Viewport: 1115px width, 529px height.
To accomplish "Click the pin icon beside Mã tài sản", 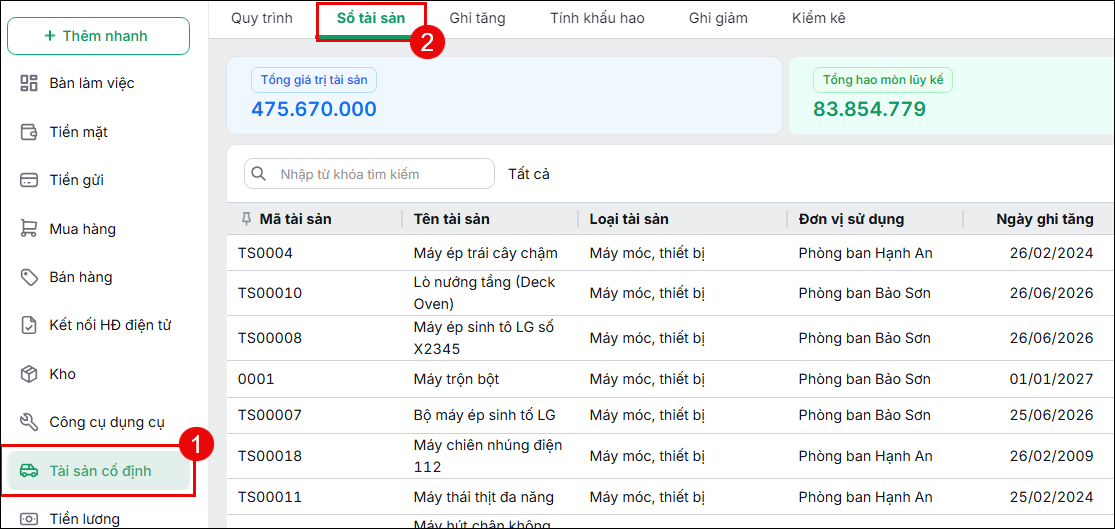I will (x=246, y=219).
